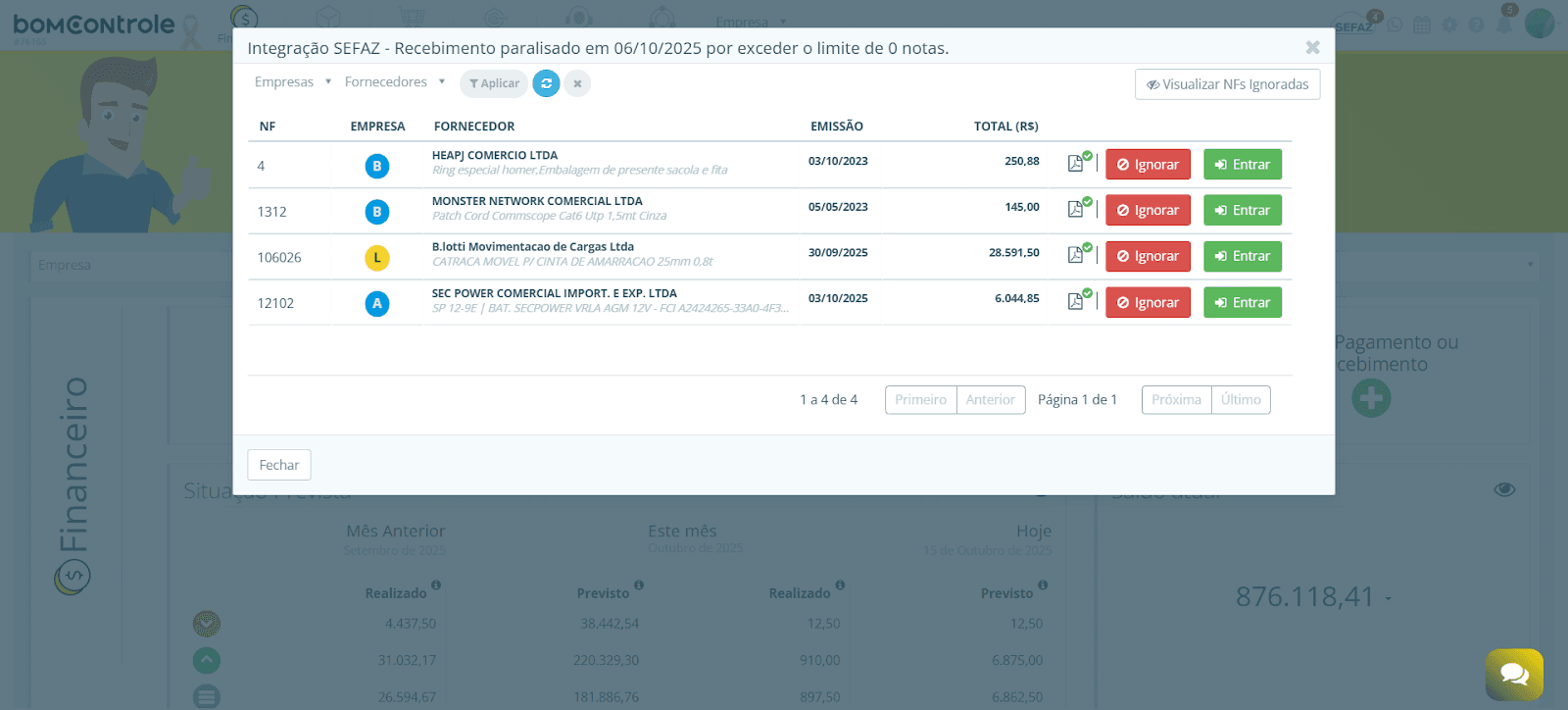Enter the MONSTER NETWORK COMERCIAL invoice

pos(1243,210)
